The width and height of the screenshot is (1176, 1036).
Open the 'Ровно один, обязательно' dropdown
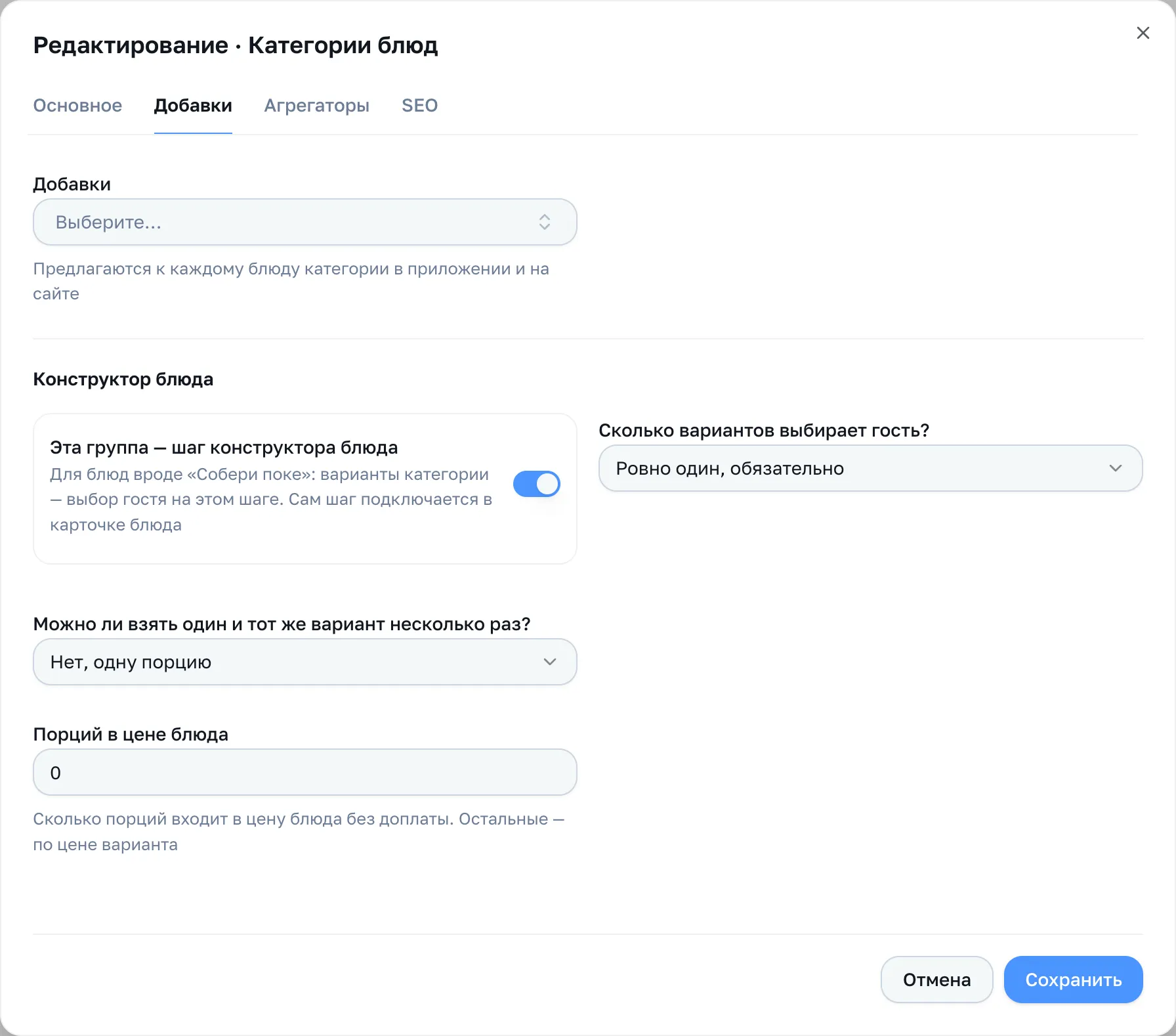point(870,468)
